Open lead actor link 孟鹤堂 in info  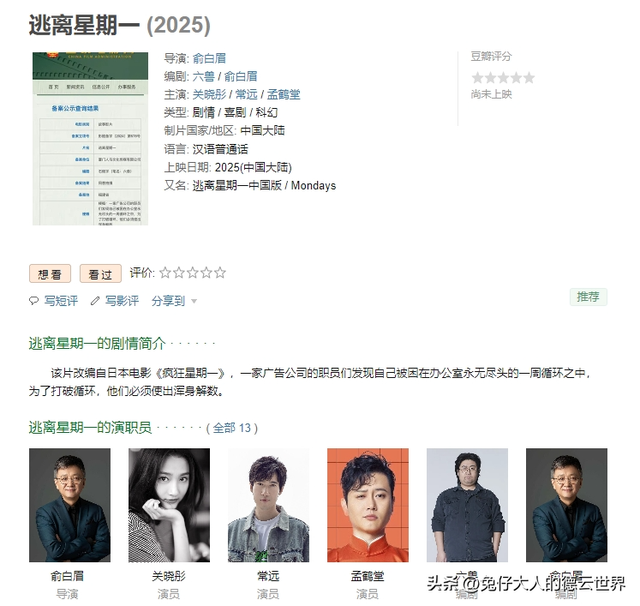click(283, 94)
